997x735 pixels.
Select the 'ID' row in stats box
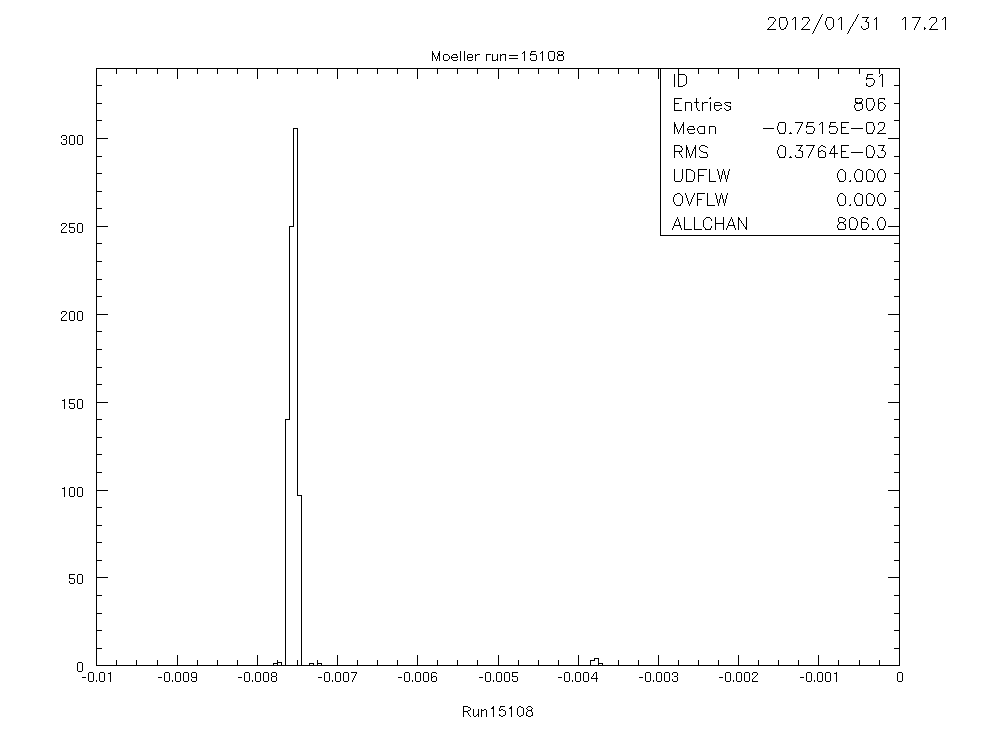pos(779,81)
